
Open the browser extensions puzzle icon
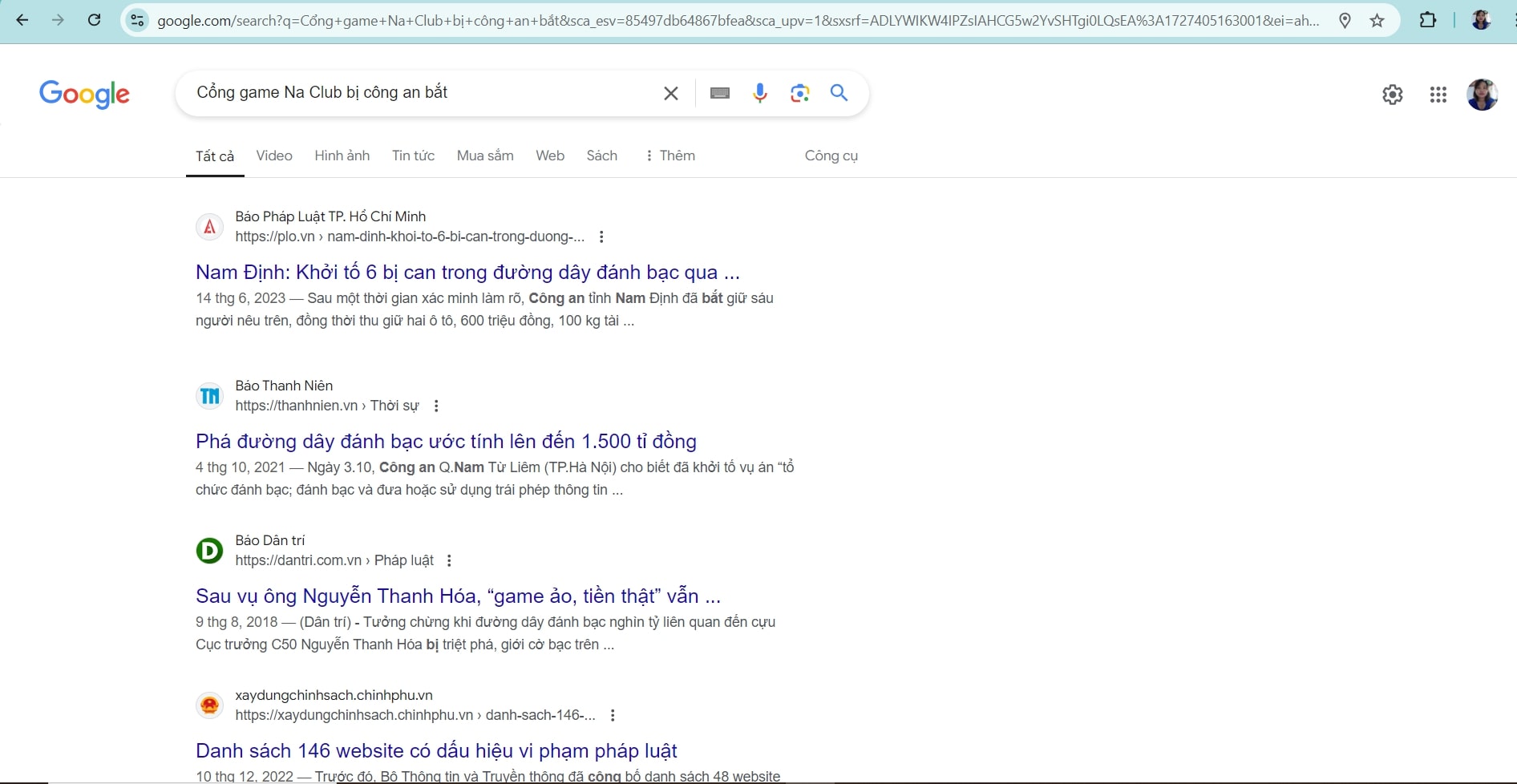click(1428, 20)
